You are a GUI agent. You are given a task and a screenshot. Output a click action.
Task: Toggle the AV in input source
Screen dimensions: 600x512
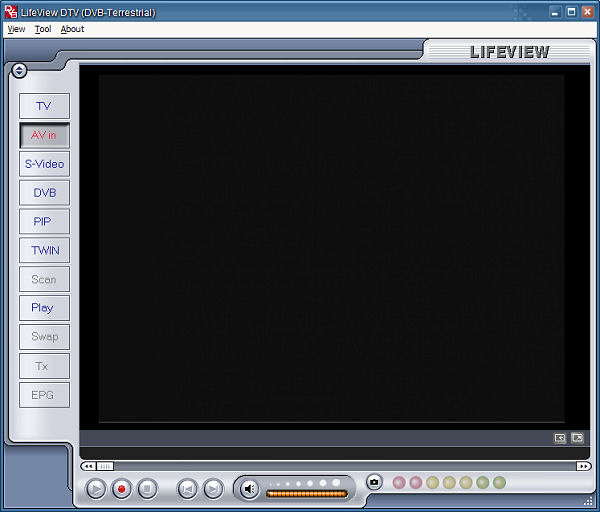44,135
